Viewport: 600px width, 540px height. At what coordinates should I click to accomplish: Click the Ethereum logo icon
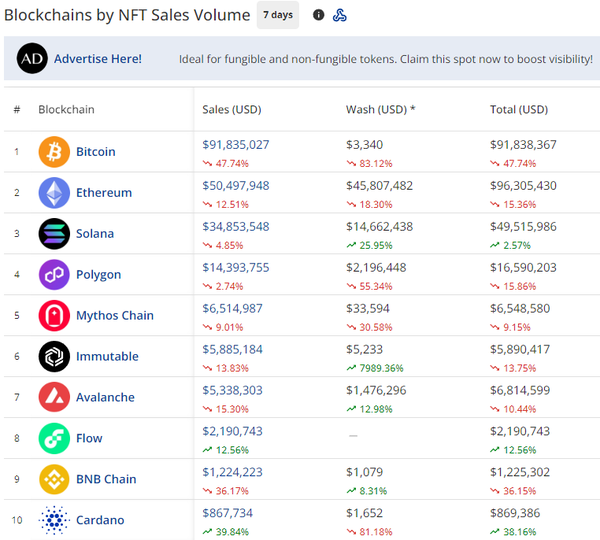click(x=54, y=193)
